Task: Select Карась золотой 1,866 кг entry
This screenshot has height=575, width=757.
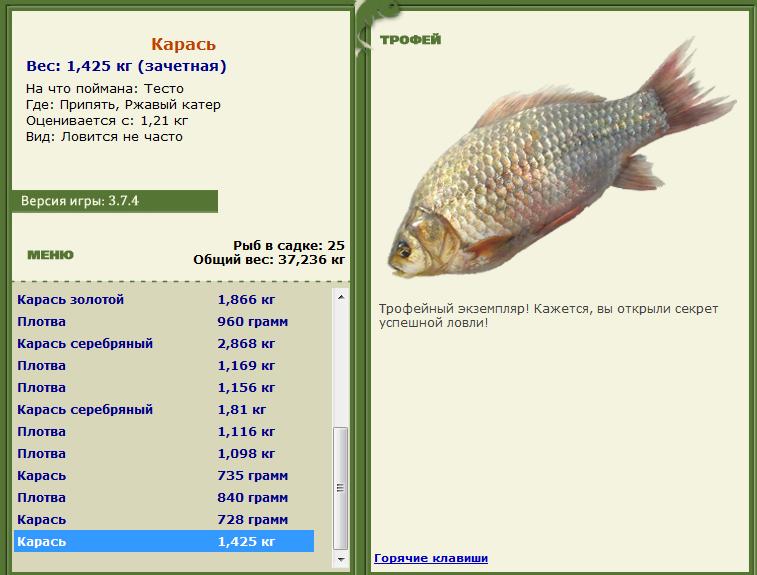Action: [164, 299]
